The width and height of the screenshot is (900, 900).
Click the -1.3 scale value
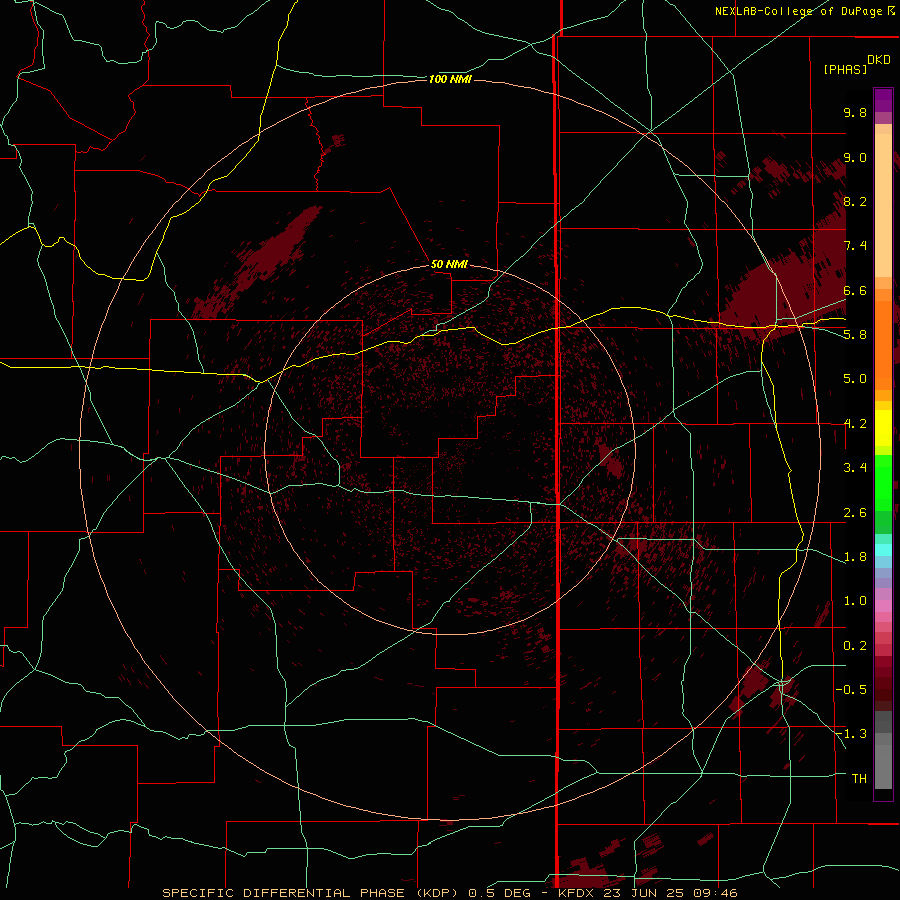point(851,734)
